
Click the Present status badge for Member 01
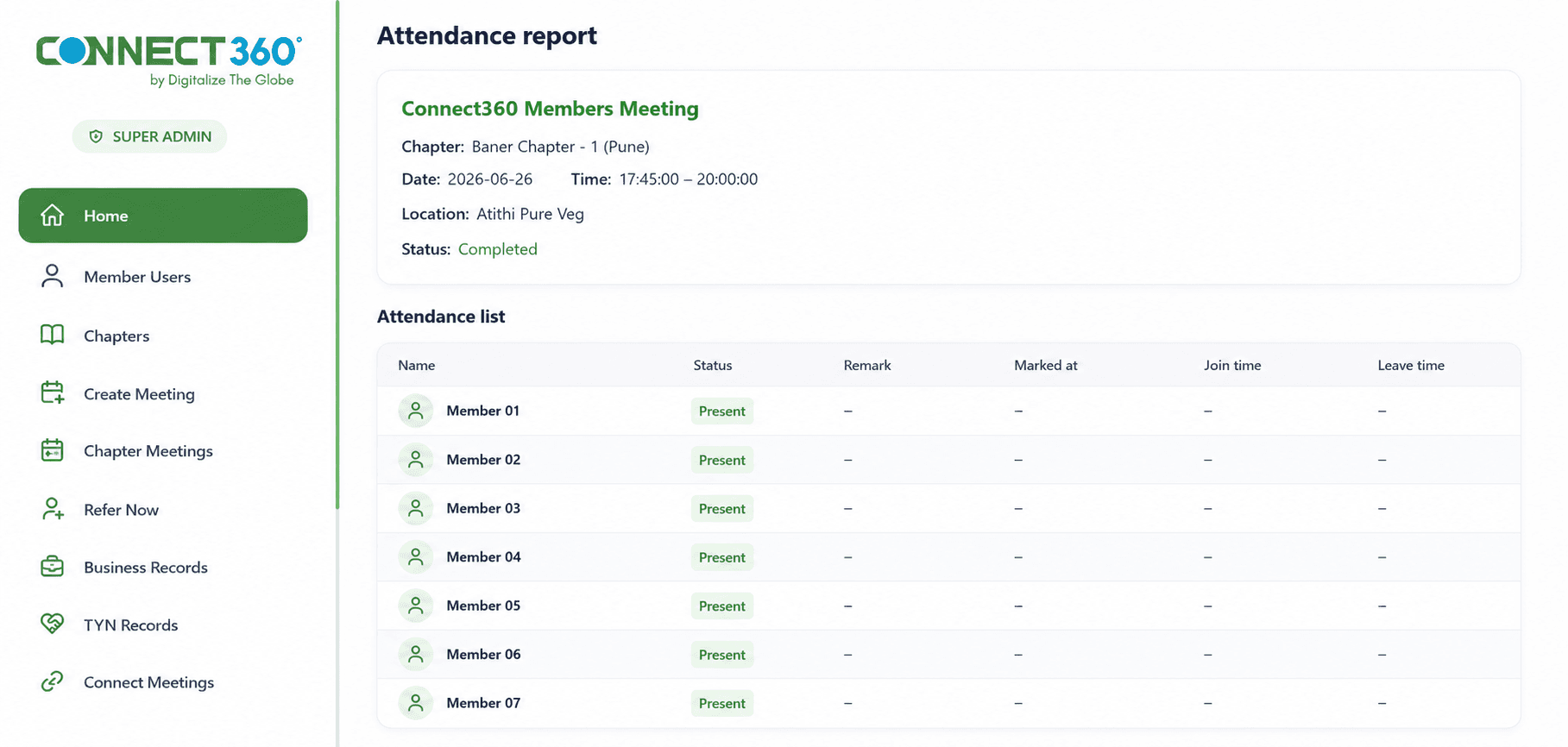click(x=722, y=411)
